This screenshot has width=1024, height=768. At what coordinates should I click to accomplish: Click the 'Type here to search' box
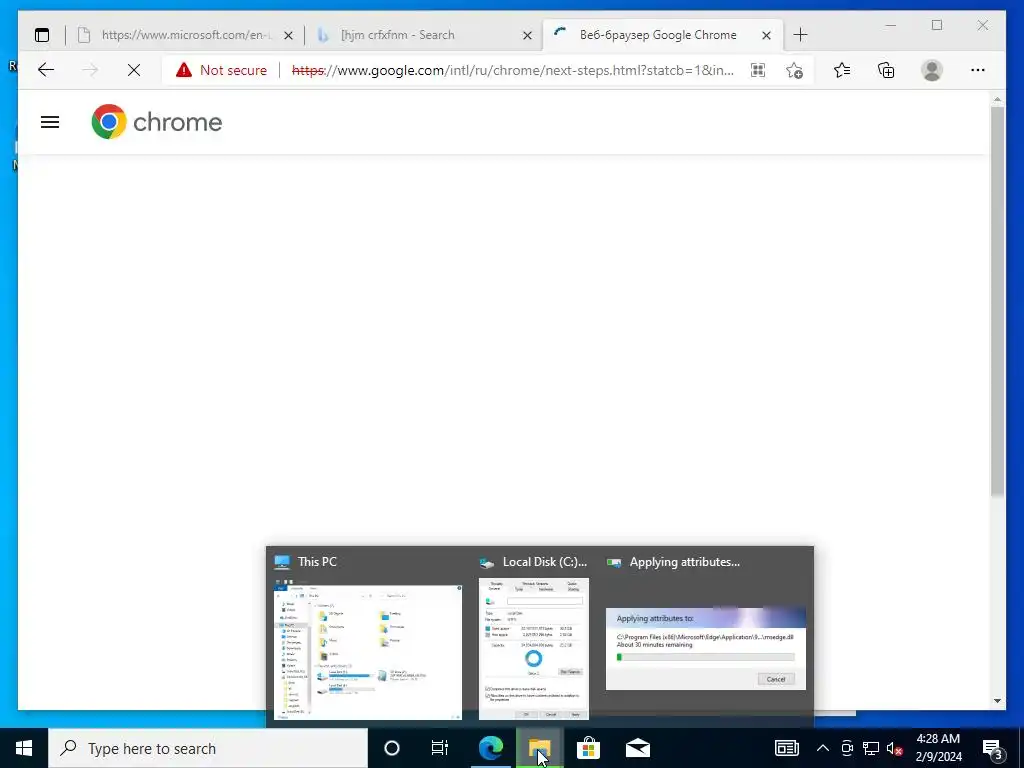pos(208,748)
